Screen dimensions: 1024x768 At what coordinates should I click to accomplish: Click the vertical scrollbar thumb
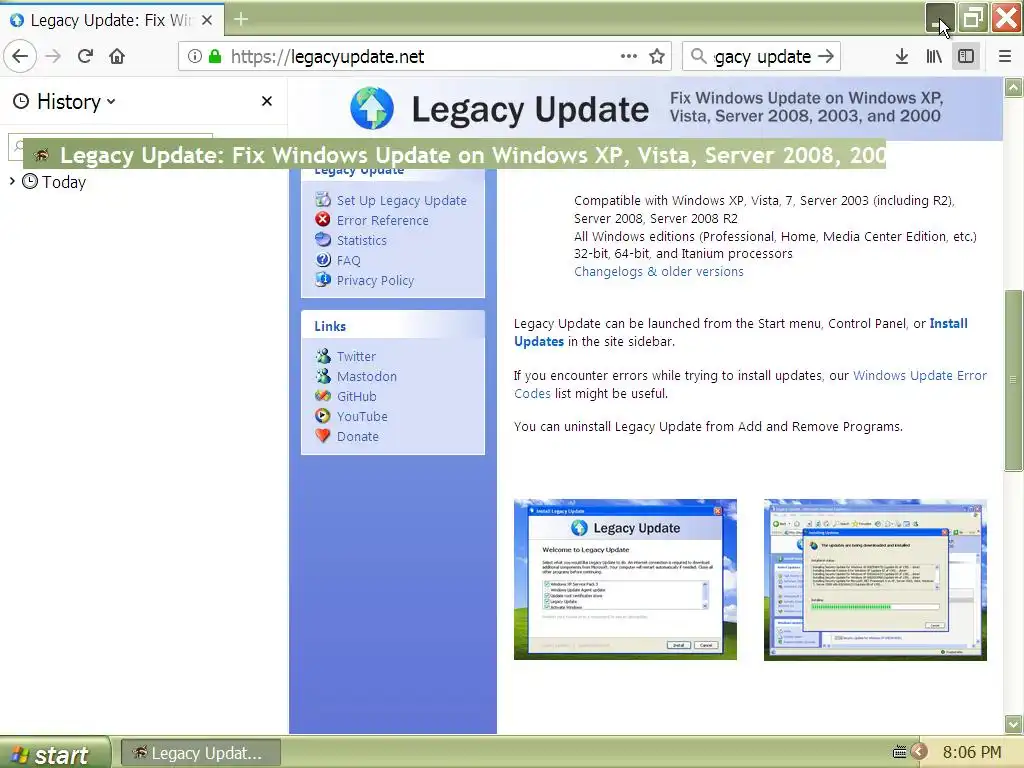click(x=1014, y=380)
